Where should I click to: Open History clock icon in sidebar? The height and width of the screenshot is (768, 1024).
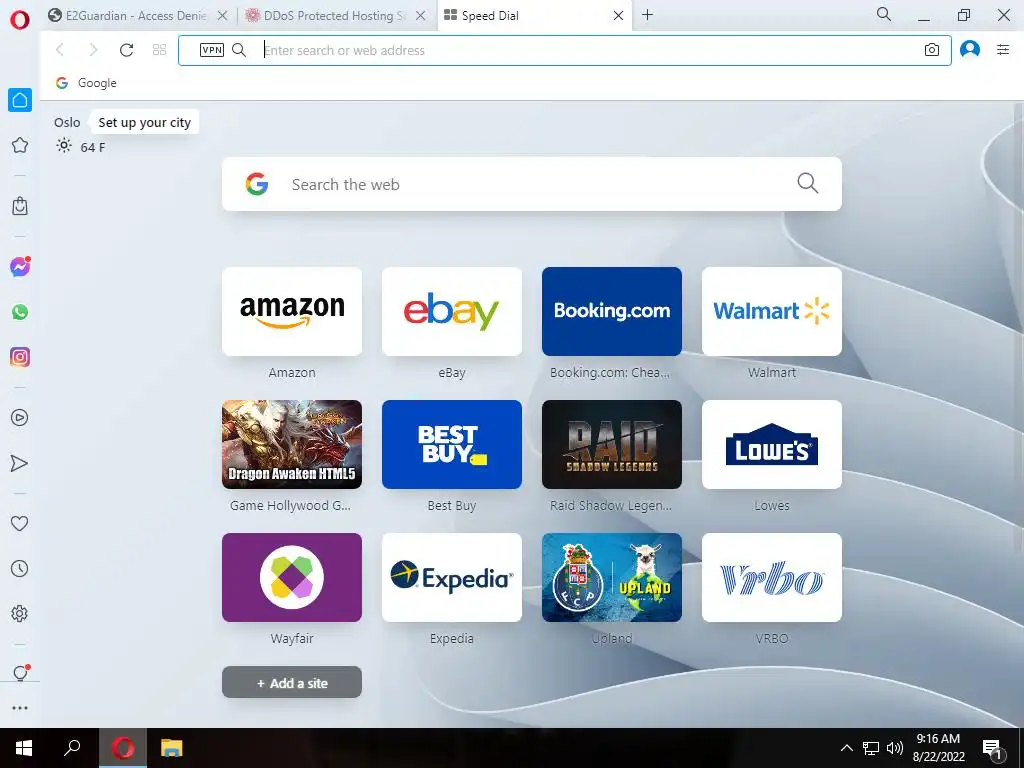point(20,568)
